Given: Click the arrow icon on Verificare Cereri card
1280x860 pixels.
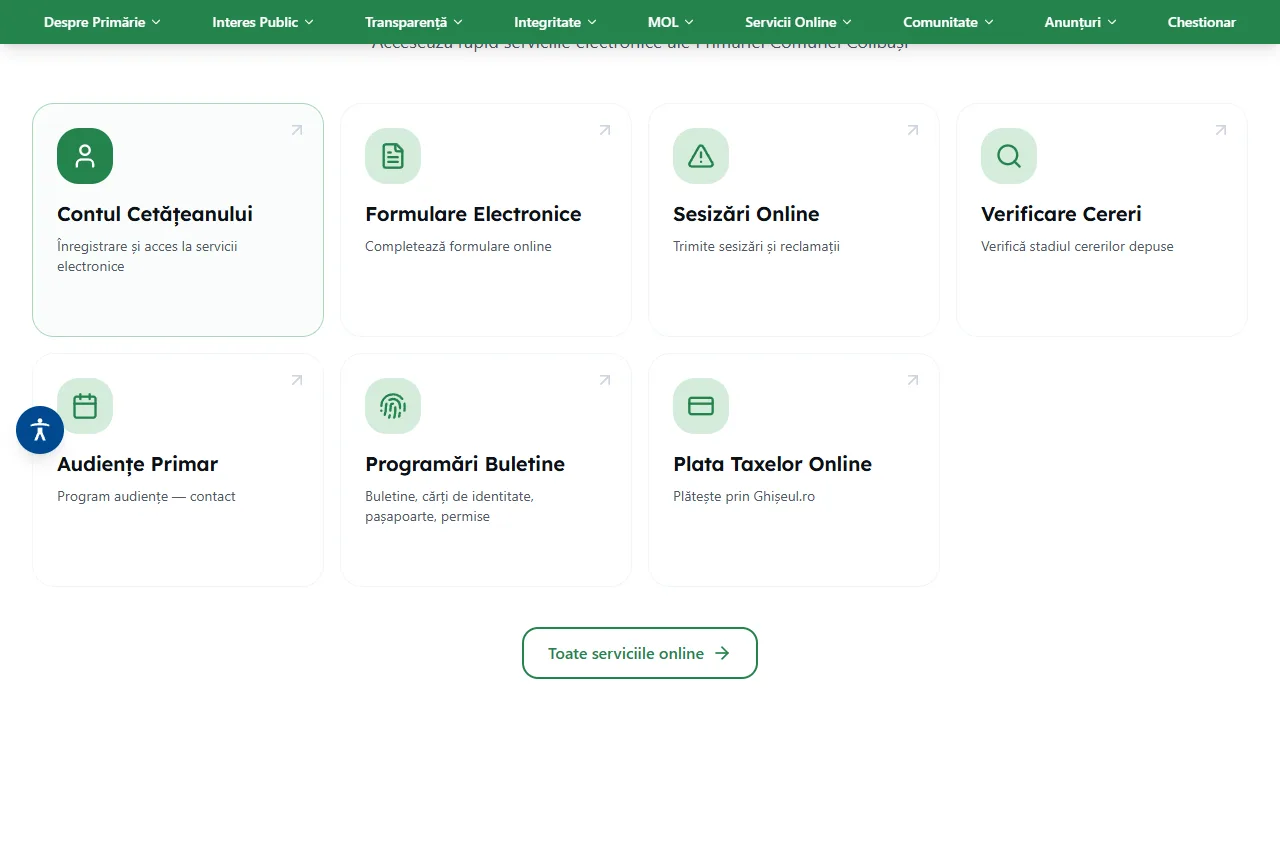Looking at the screenshot, I should click(x=1221, y=130).
